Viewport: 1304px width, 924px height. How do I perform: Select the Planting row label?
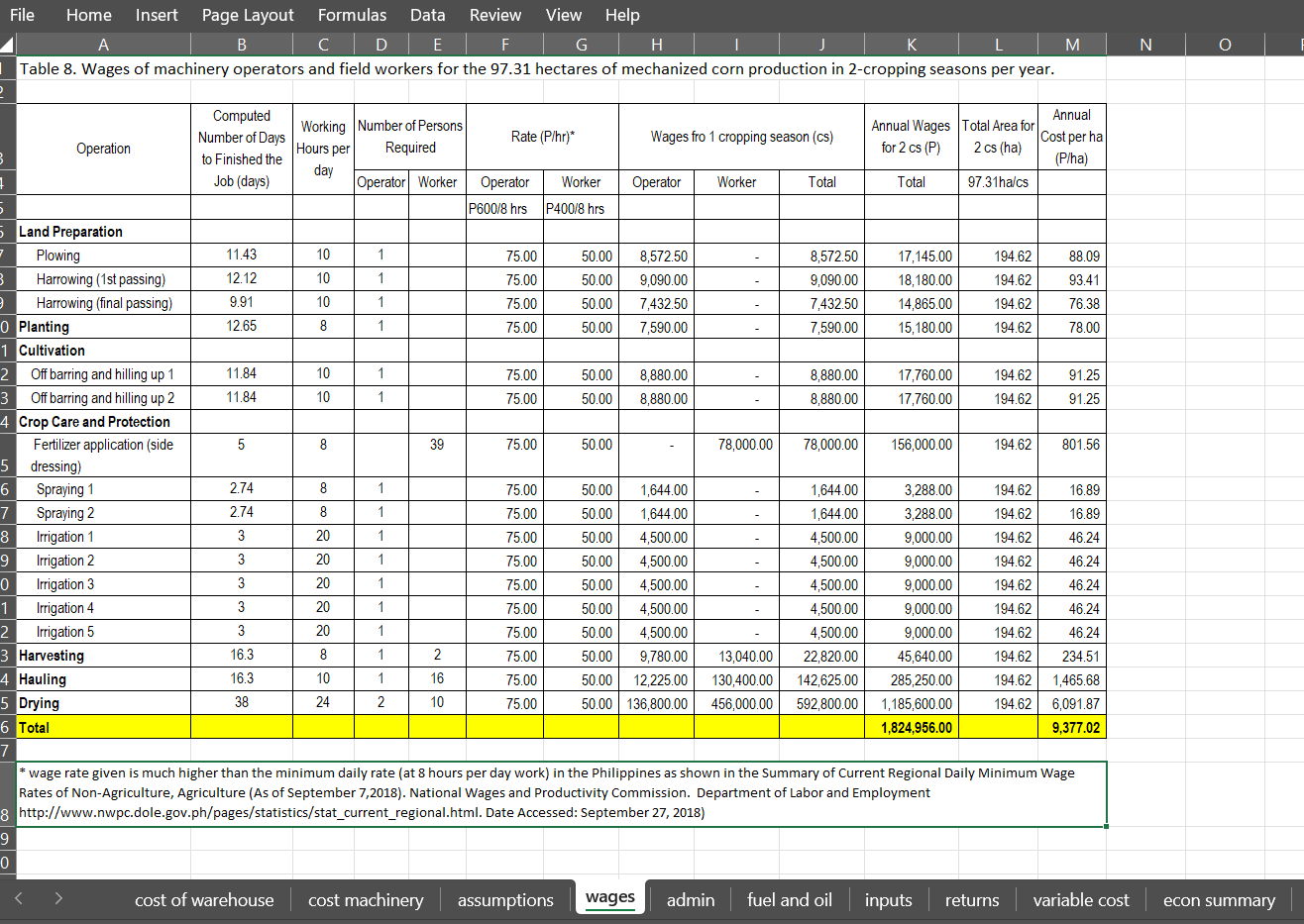point(103,327)
